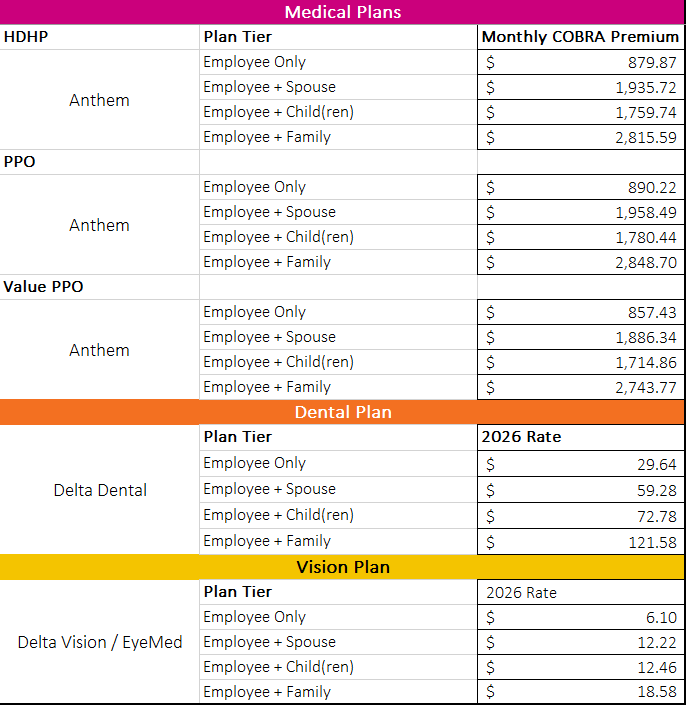Select the 2,815.59 HDHP family premium cell
Viewport: 686px width, 706px height.
coord(580,137)
